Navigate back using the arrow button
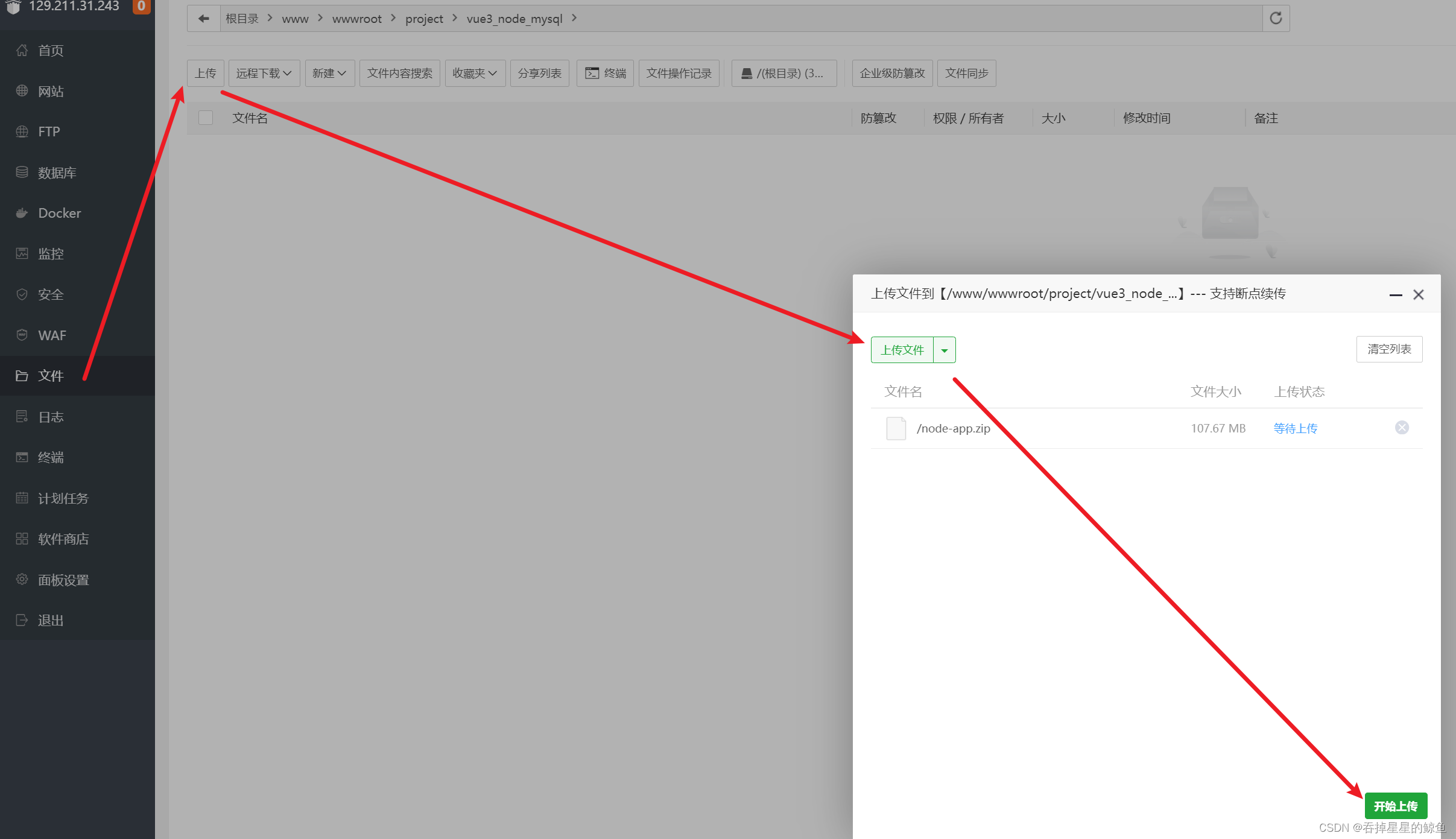This screenshot has height=839, width=1456. point(203,18)
